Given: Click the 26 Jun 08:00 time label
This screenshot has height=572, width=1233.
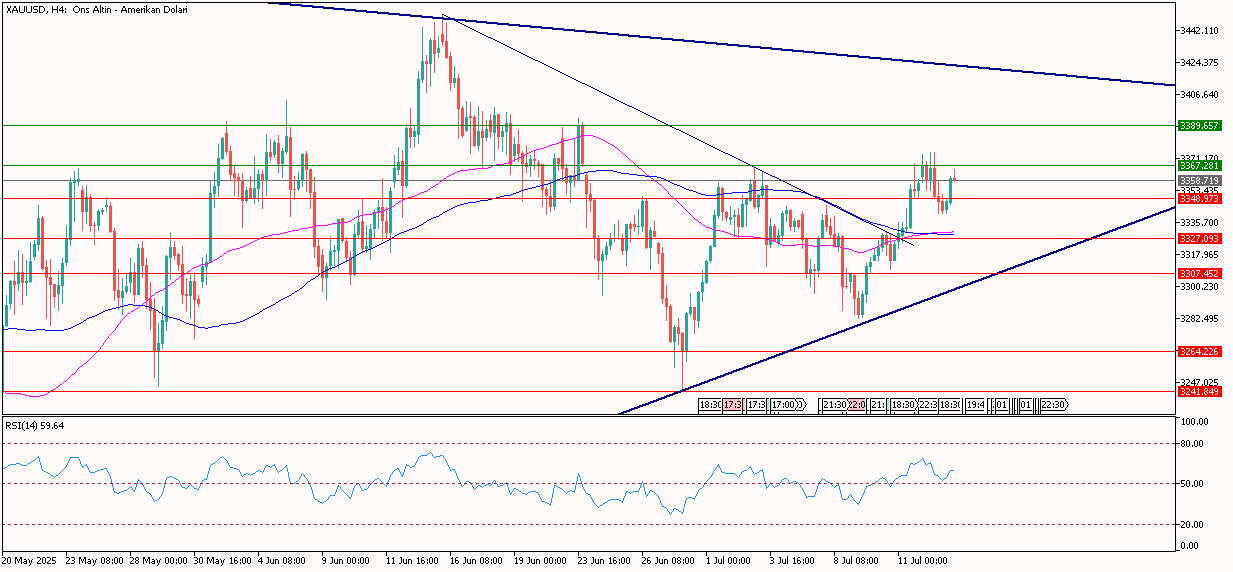Looking at the screenshot, I should tap(670, 561).
